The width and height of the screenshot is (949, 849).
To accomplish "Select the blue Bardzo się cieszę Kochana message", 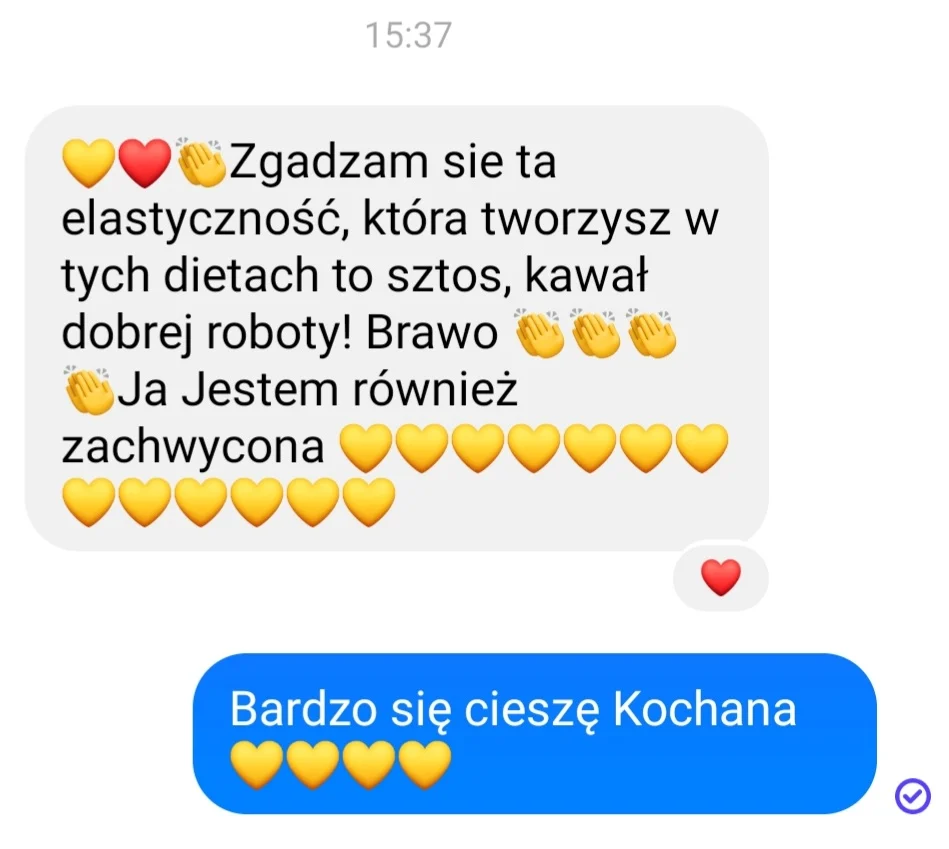I will (x=534, y=733).
